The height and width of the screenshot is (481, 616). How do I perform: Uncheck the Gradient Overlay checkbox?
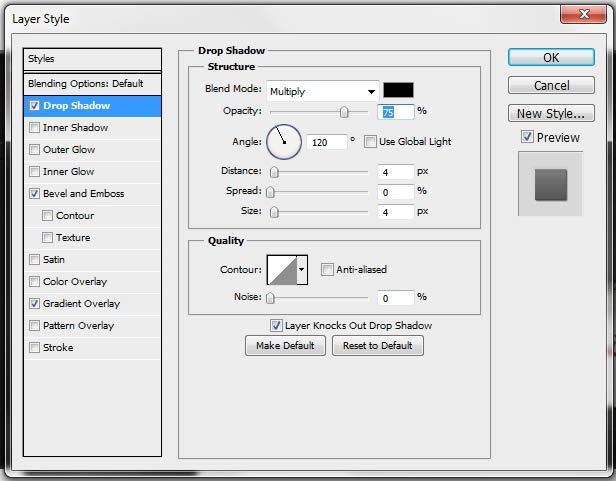tap(35, 304)
